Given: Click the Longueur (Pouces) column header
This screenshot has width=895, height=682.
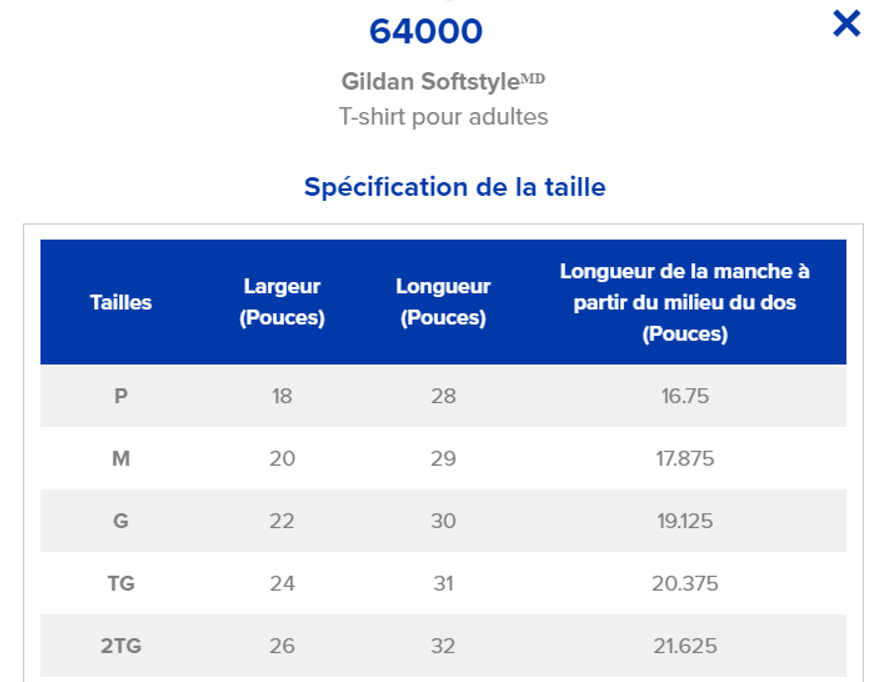Looking at the screenshot, I should 443,302.
